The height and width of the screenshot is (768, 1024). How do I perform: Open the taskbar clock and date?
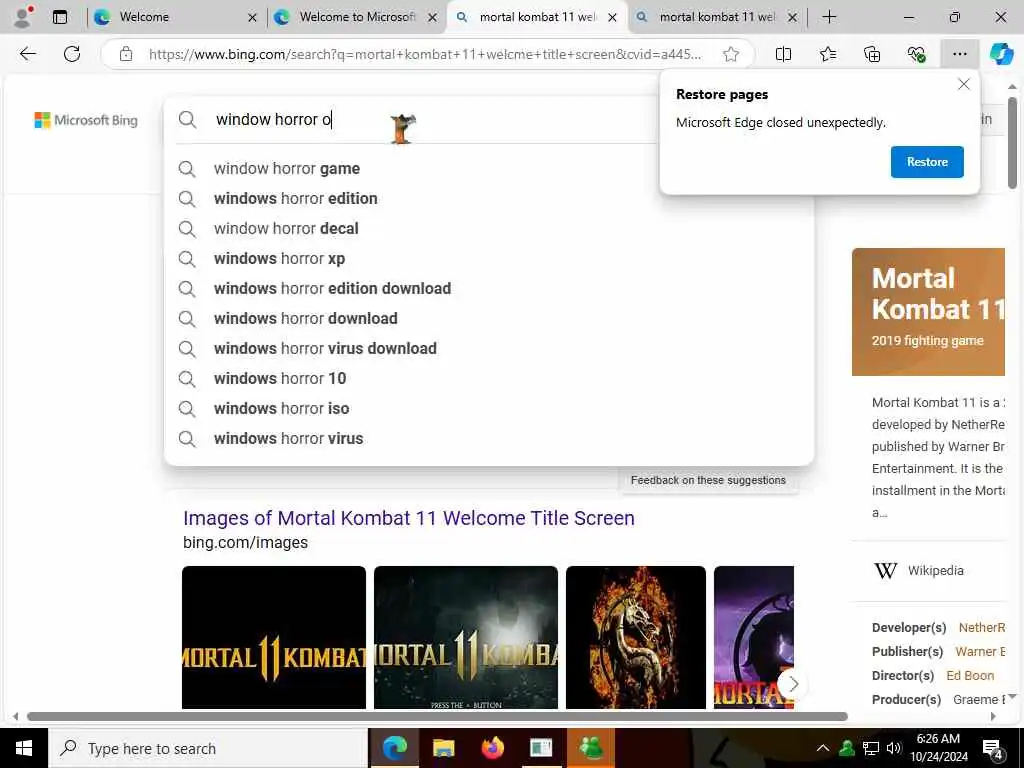tap(938, 748)
